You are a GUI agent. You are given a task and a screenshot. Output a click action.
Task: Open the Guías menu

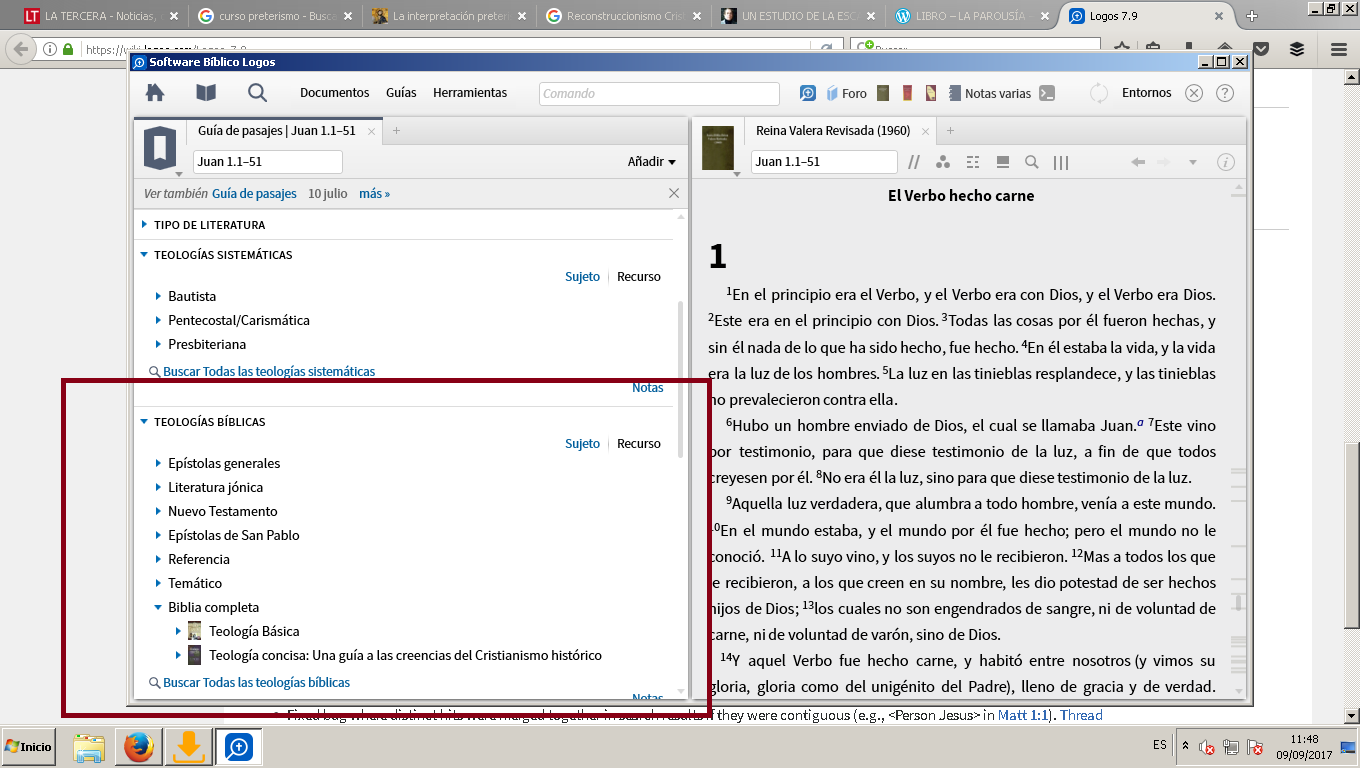point(401,93)
